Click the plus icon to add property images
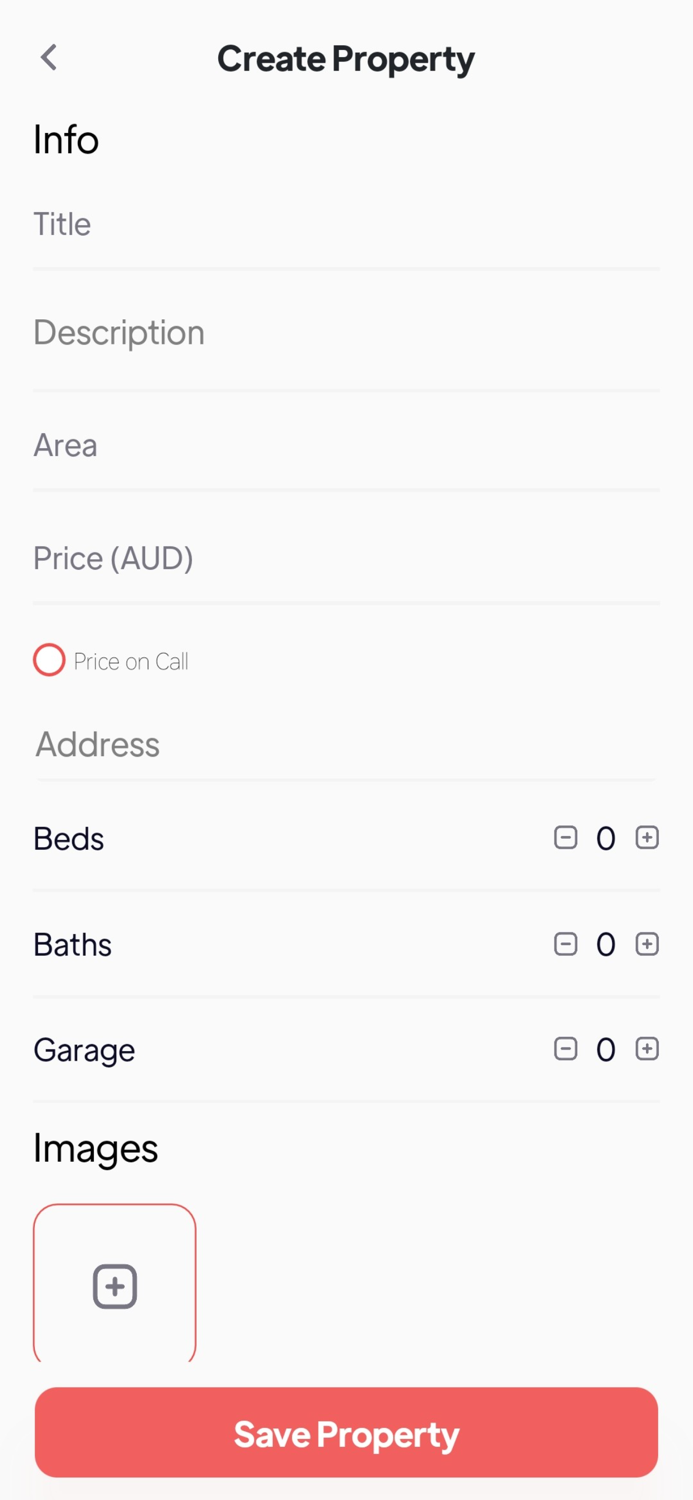This screenshot has width=693, height=1500. click(114, 1286)
